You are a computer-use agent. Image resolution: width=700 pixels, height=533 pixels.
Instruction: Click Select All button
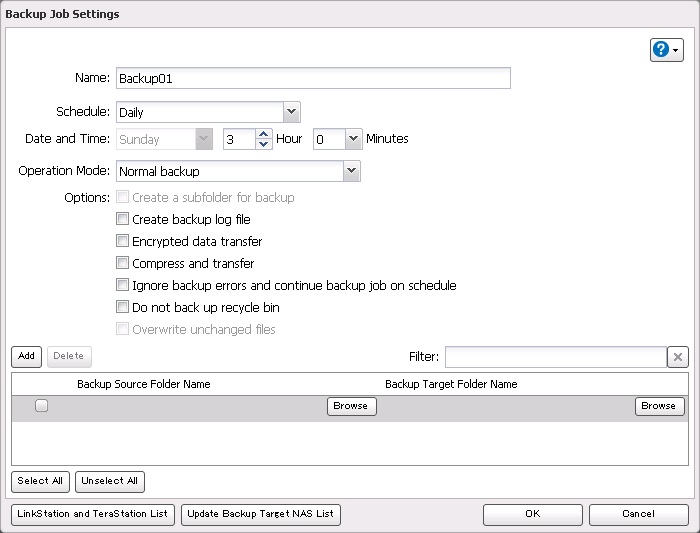[x=40, y=482]
